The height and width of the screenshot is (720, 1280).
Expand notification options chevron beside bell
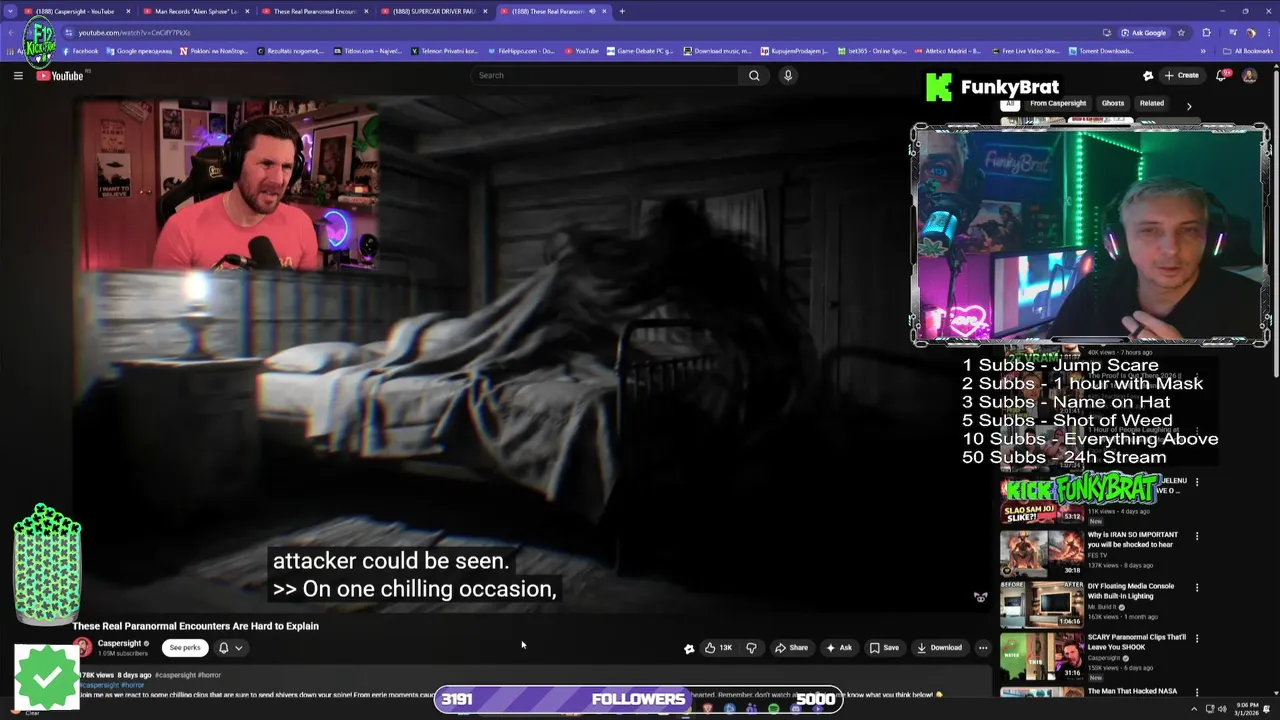(238, 648)
